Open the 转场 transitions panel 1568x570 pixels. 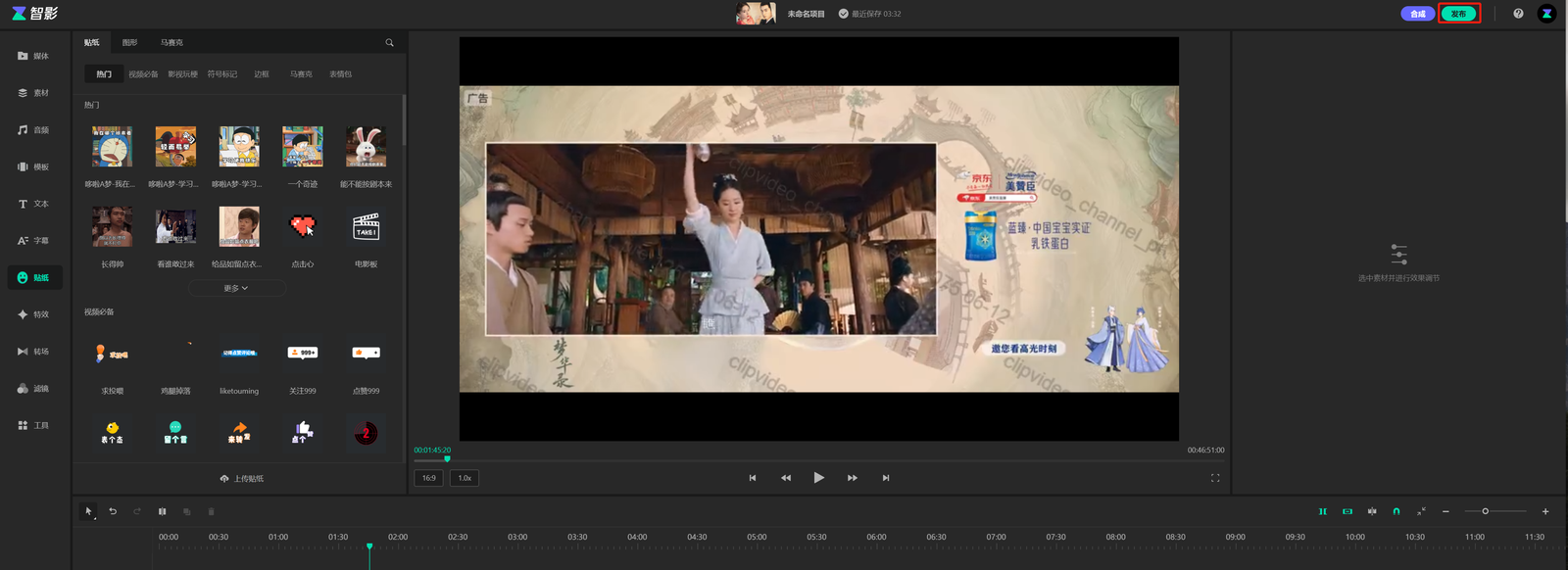point(33,352)
